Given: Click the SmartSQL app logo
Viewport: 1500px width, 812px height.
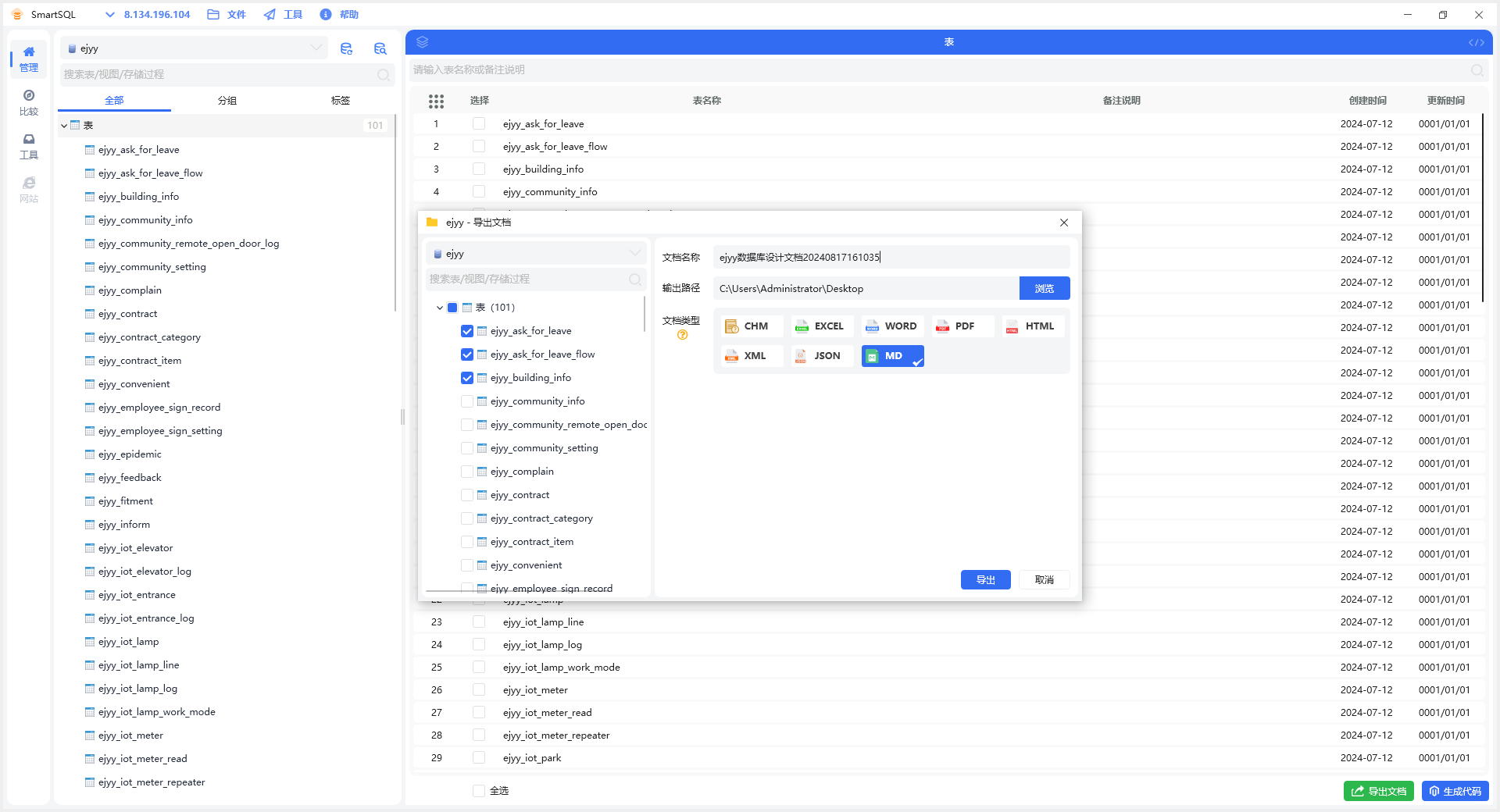Looking at the screenshot, I should [17, 15].
